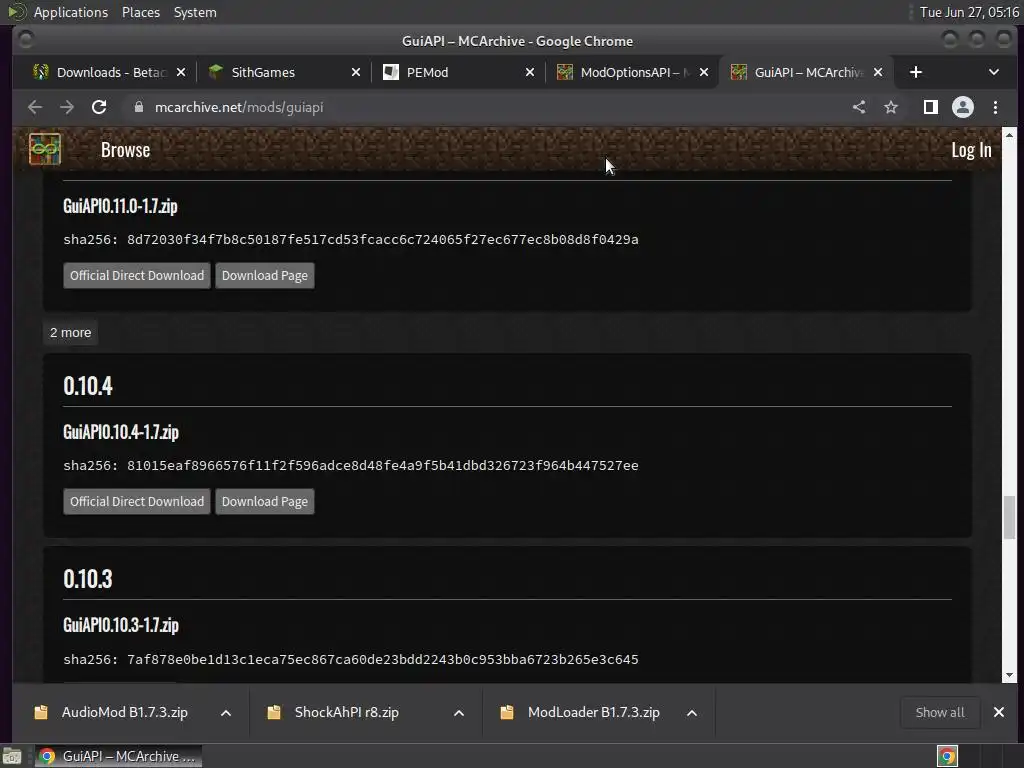Image resolution: width=1024 pixels, height=768 pixels.
Task: Click the GuiAPI0.11.0-1.7.zip file name
Action: [x=120, y=206]
